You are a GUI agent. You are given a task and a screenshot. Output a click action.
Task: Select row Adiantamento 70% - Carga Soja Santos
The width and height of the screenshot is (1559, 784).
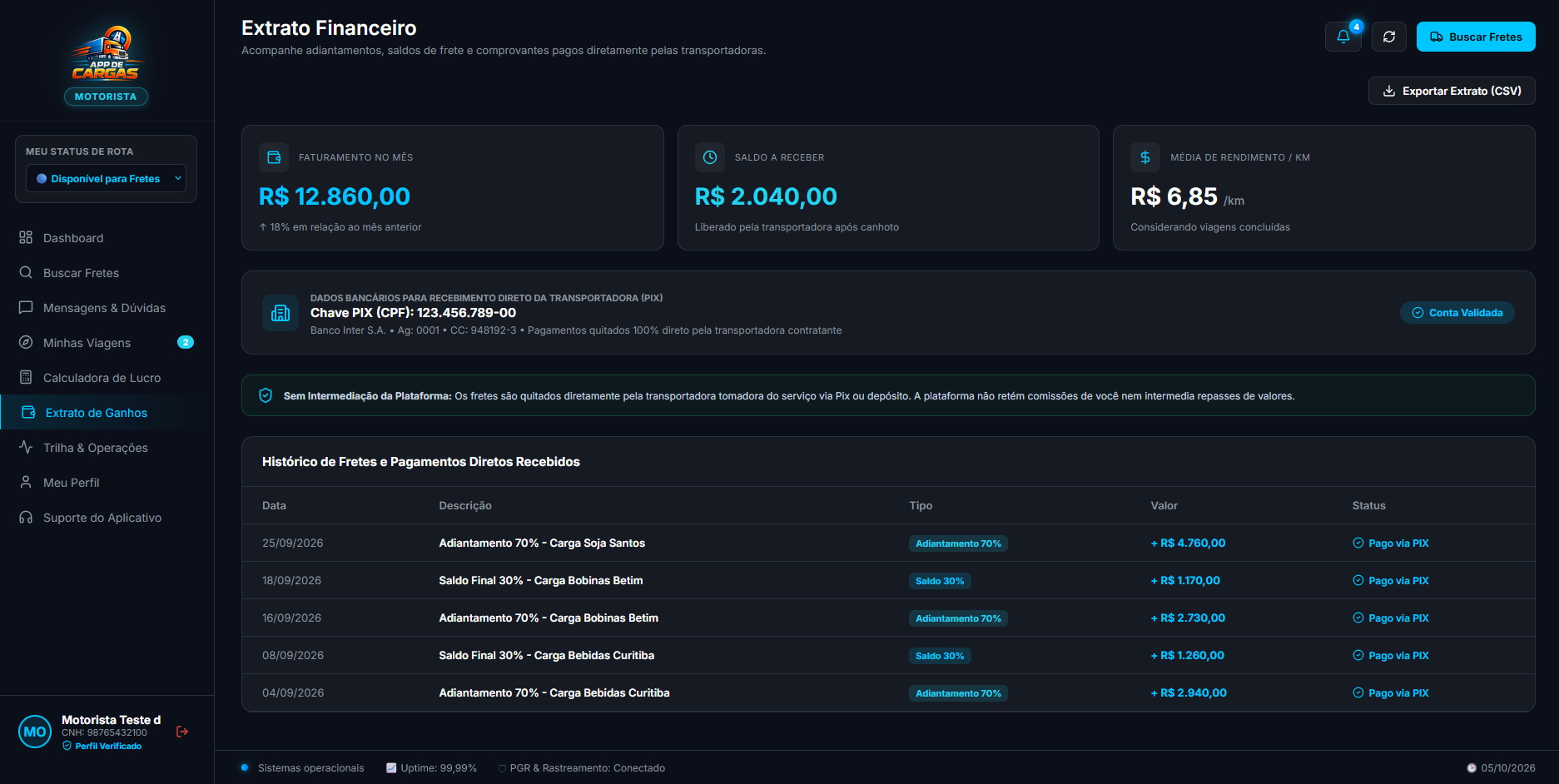click(888, 543)
